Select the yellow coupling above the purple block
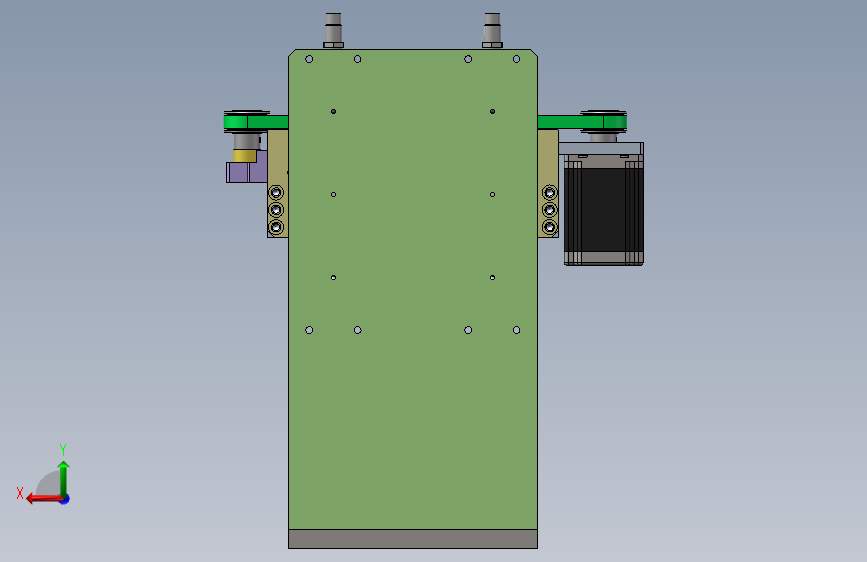 (245, 156)
